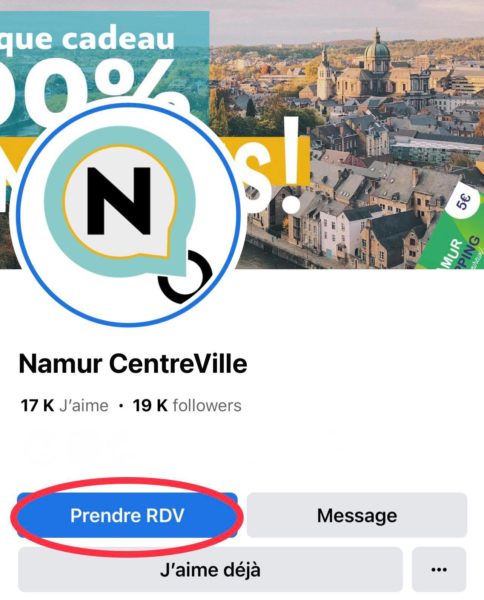Image resolution: width=484 pixels, height=600 pixels.
Task: Open the Namur CentreVille profile picture
Action: click(128, 215)
